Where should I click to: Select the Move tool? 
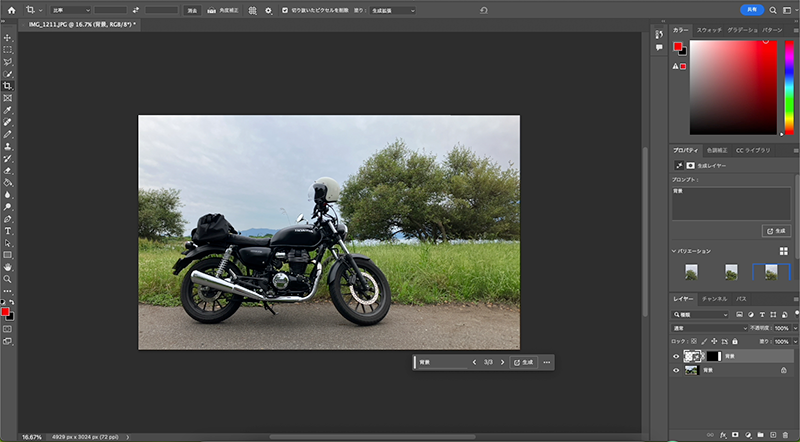7,38
